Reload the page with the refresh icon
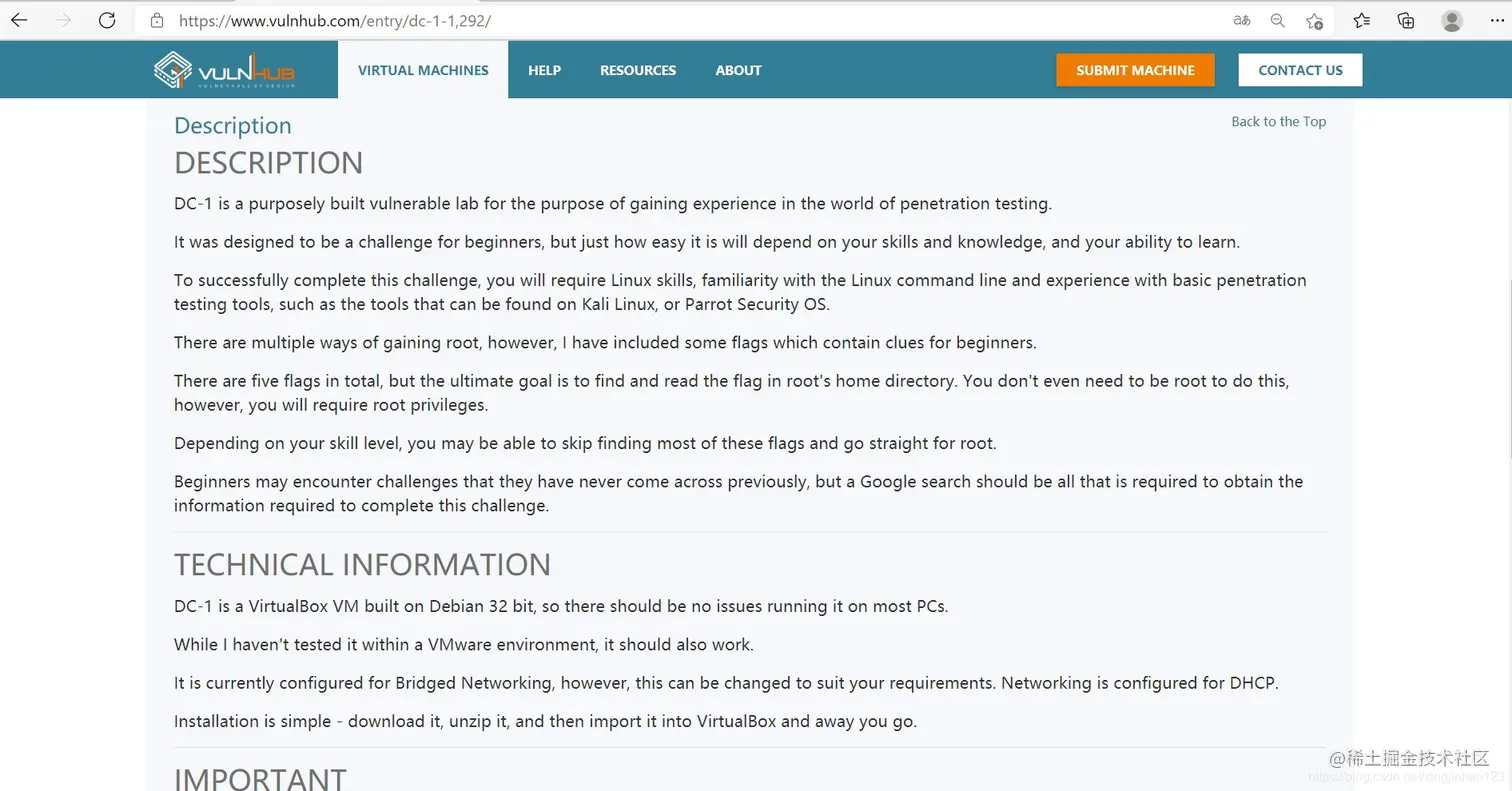 pos(107,20)
